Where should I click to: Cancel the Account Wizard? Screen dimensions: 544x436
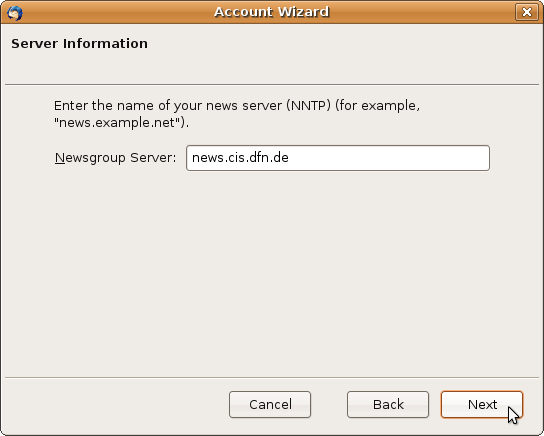(x=270, y=404)
